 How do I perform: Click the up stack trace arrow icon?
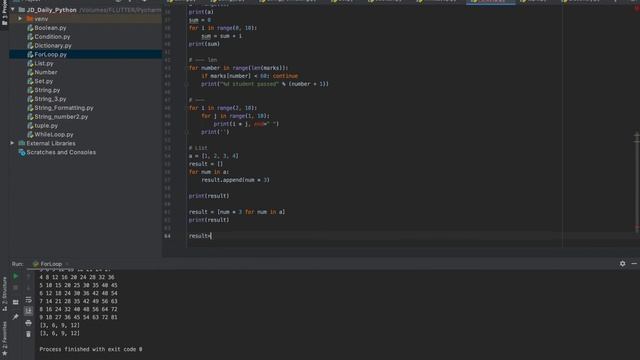[x=28, y=276]
